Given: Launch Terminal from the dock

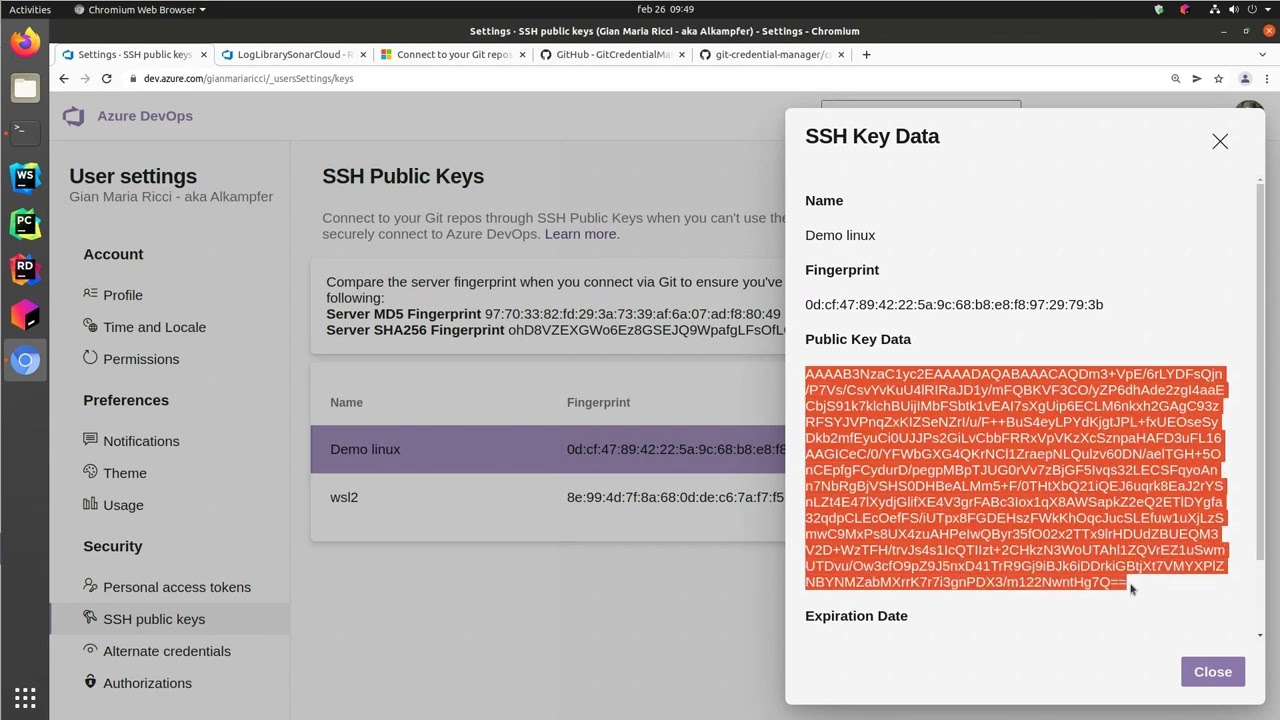Looking at the screenshot, I should pos(25,132).
